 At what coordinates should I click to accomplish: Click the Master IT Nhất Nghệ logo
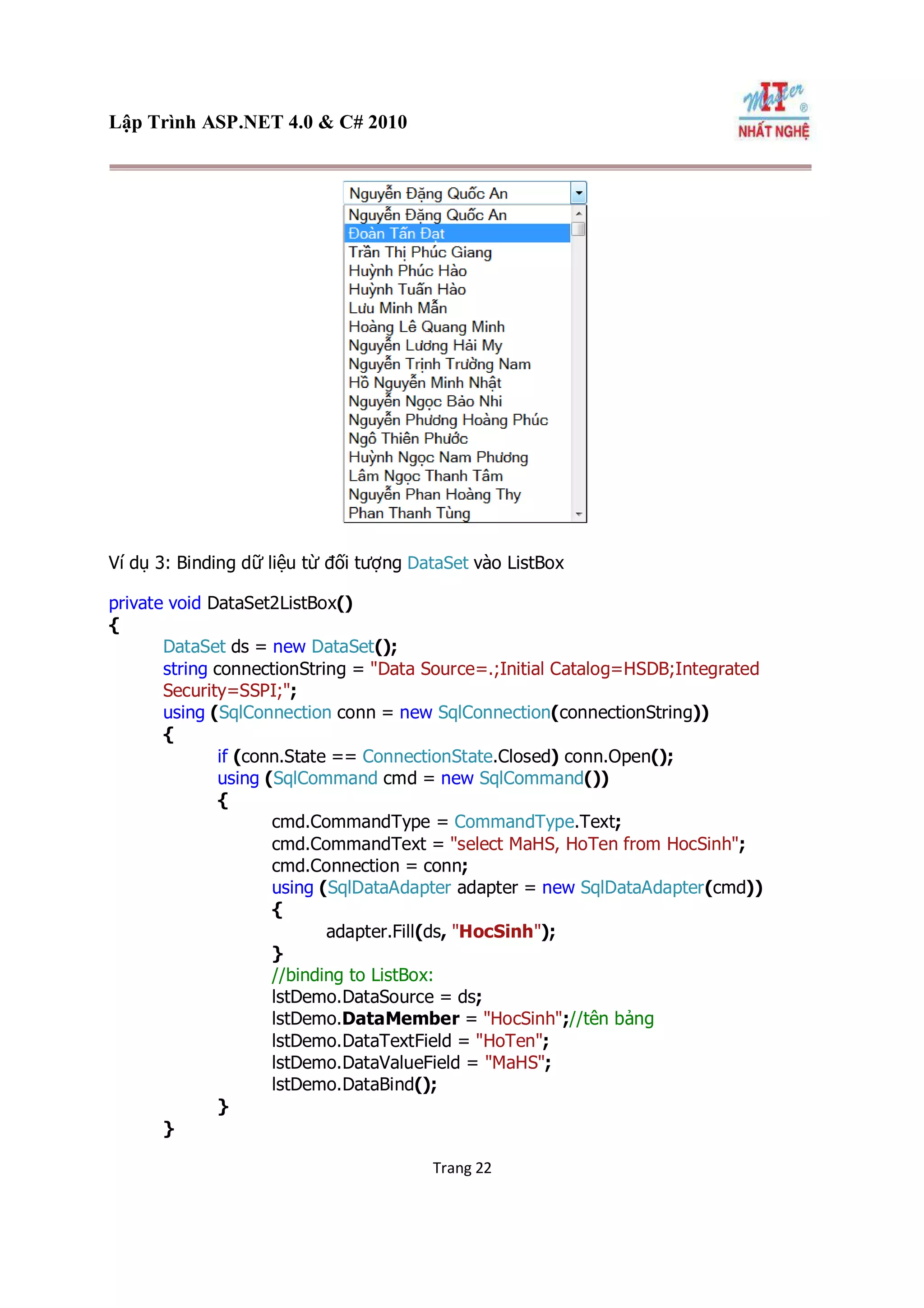click(x=773, y=111)
